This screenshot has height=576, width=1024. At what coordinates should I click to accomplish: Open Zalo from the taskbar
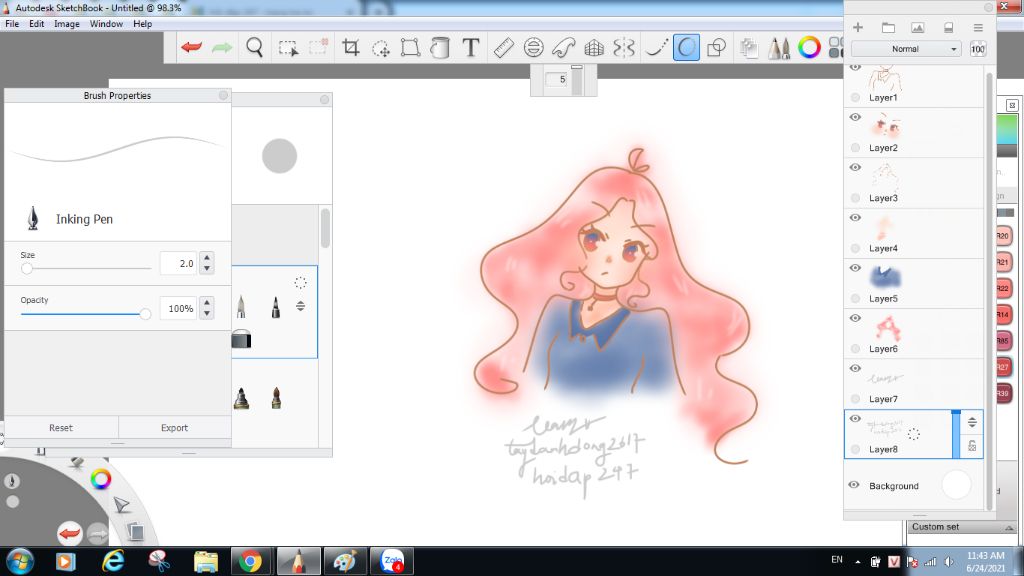(x=392, y=561)
